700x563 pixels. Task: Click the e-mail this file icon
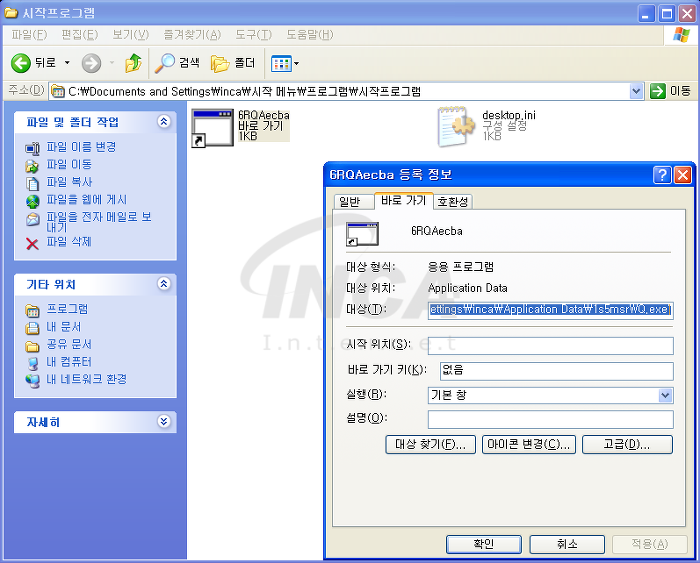33,219
